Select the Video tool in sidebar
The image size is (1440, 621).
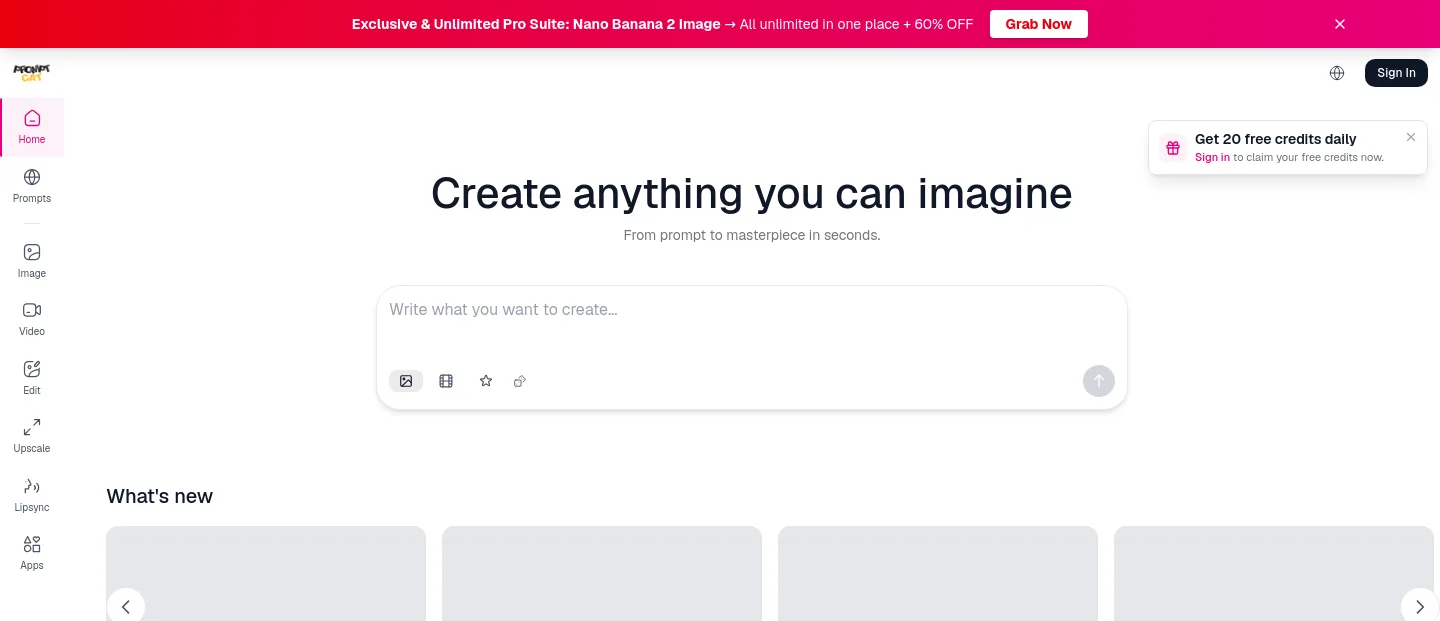click(x=32, y=318)
